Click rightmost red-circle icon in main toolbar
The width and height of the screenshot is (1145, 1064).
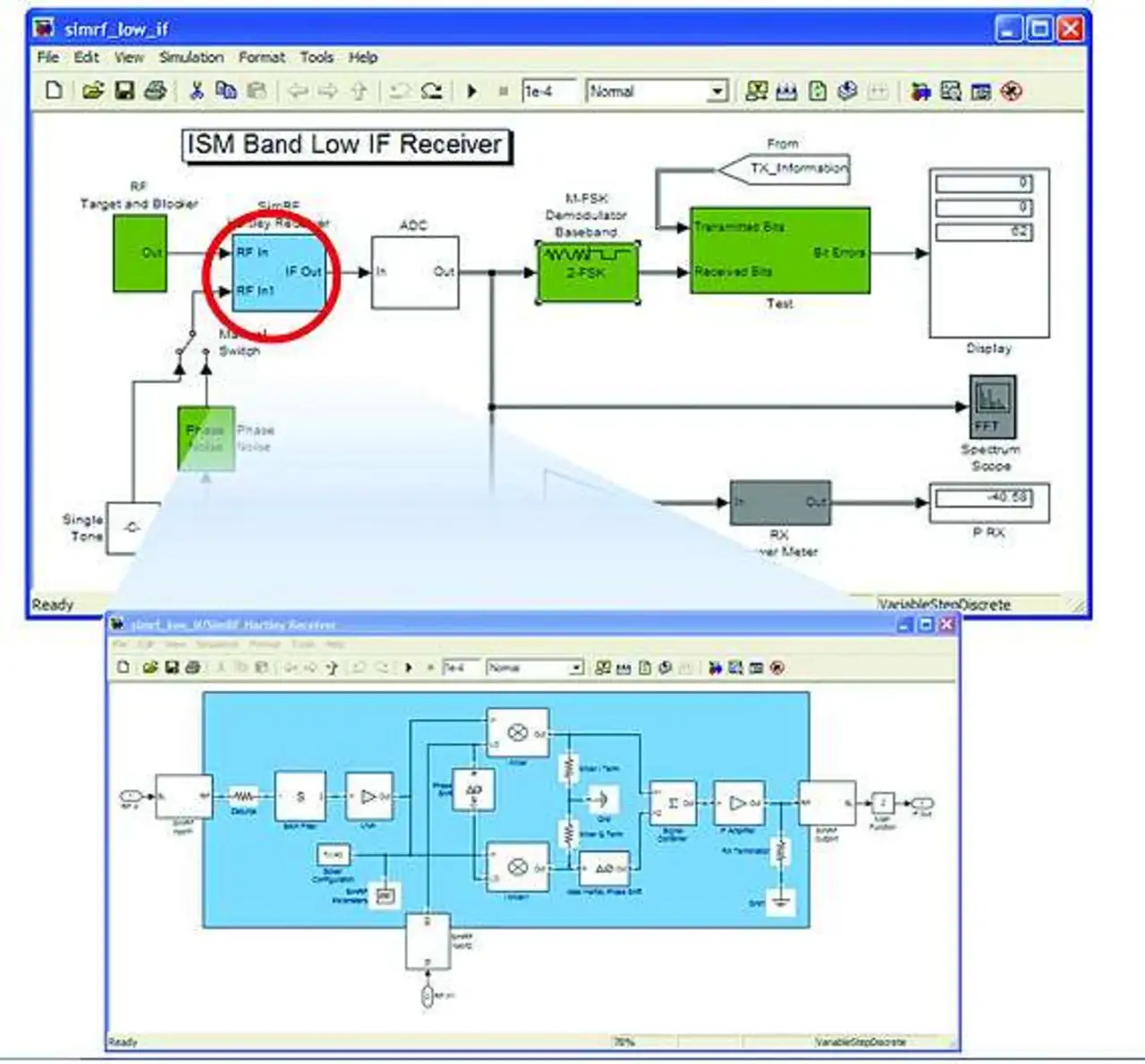coord(1012,91)
